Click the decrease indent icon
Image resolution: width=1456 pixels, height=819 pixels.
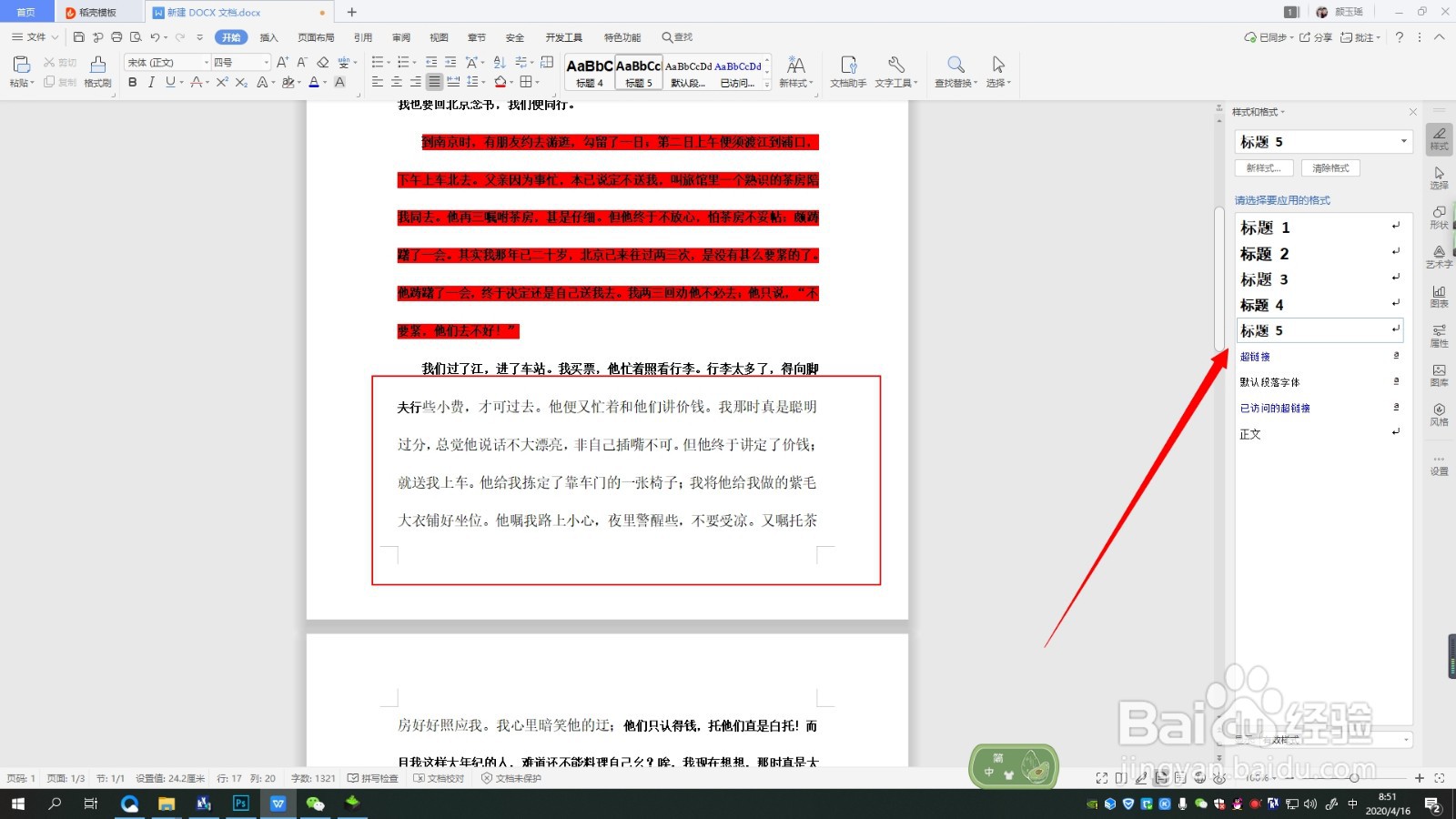click(x=431, y=62)
